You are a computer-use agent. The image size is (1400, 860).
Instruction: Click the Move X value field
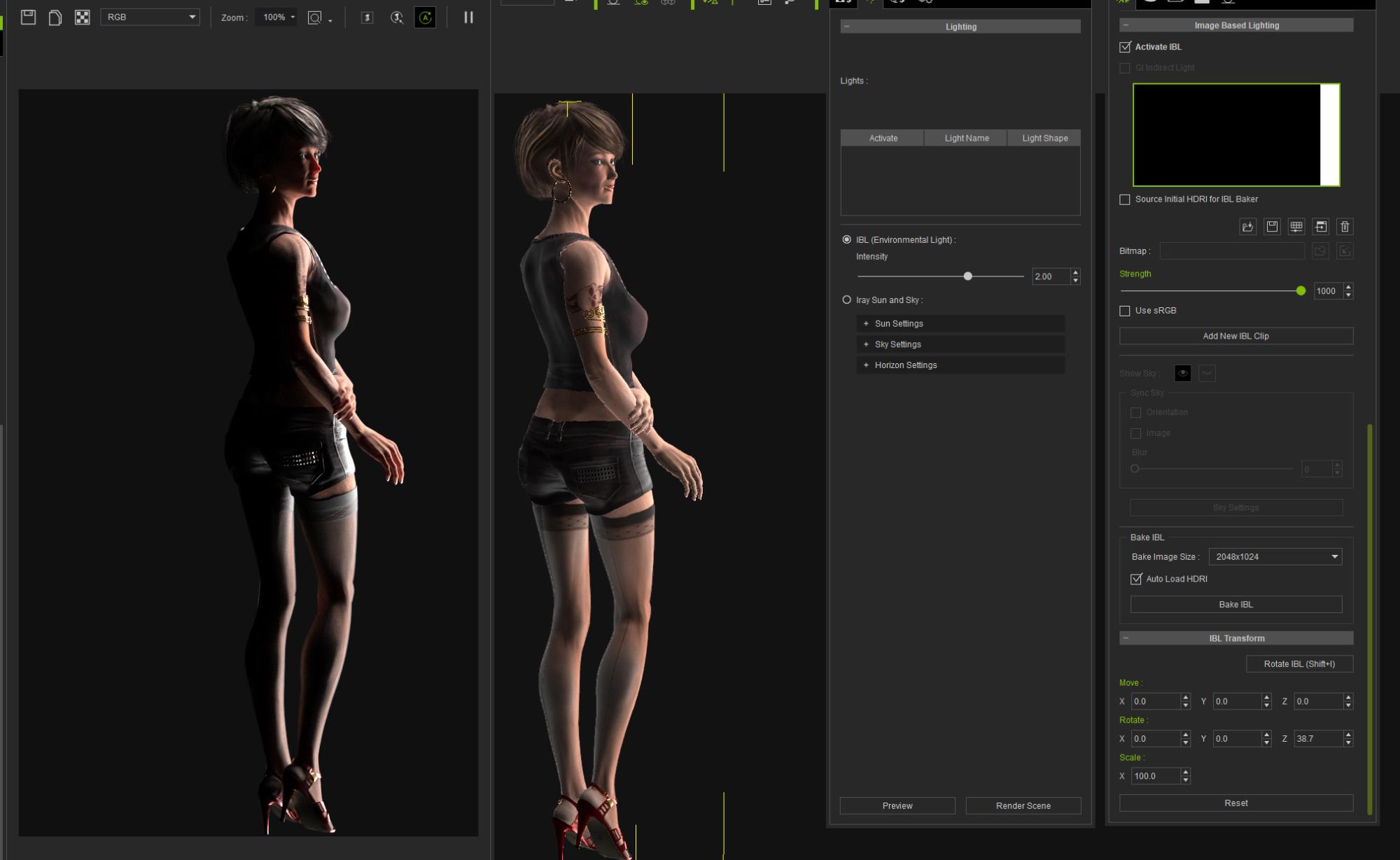click(x=1155, y=701)
